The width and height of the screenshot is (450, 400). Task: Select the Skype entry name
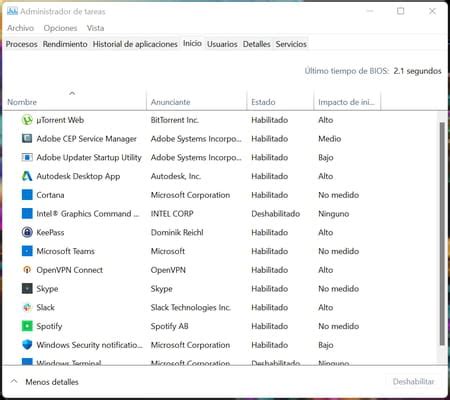pos(47,289)
